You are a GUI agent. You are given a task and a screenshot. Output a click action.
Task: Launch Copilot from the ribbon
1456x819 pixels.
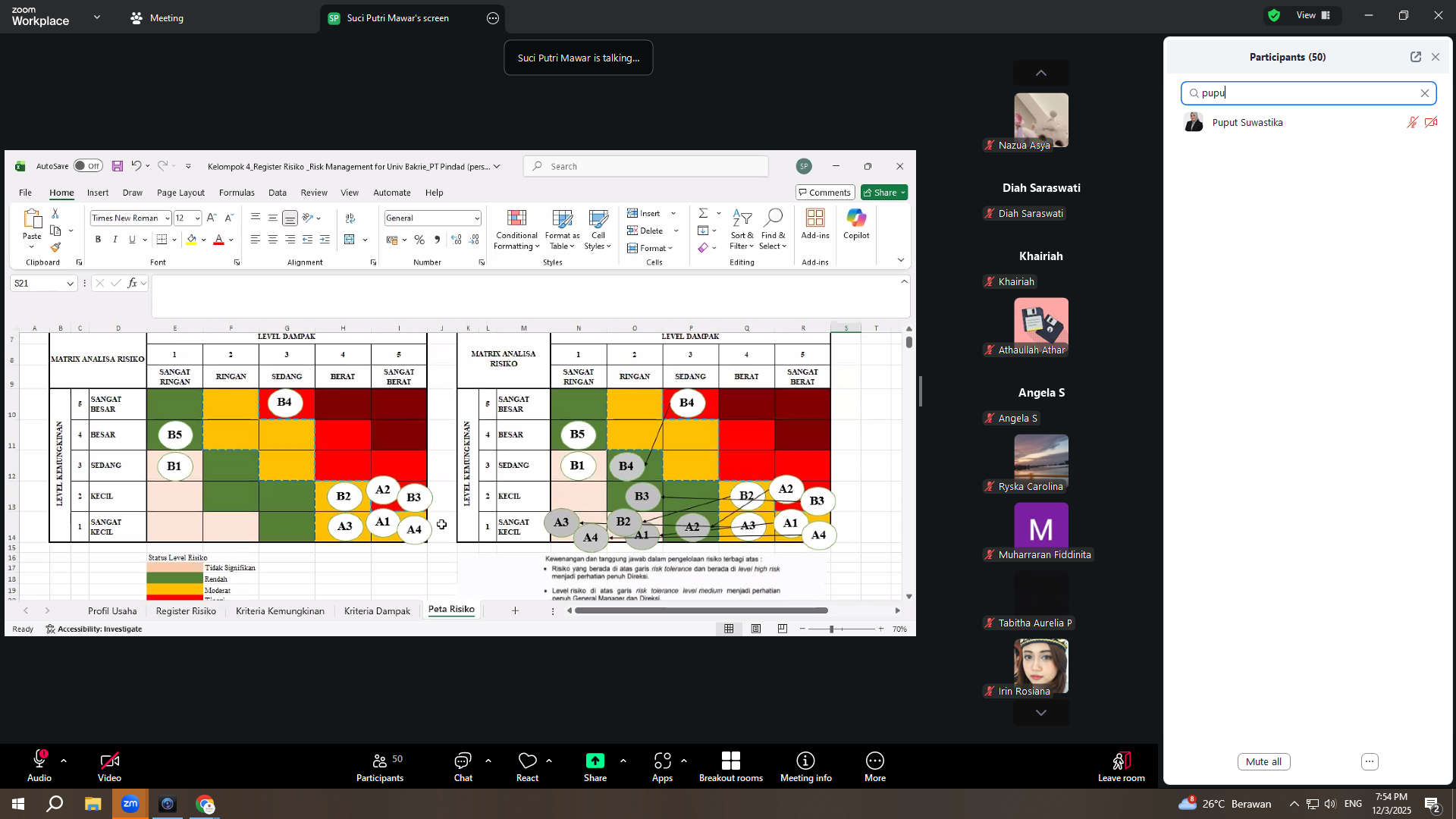tap(856, 224)
